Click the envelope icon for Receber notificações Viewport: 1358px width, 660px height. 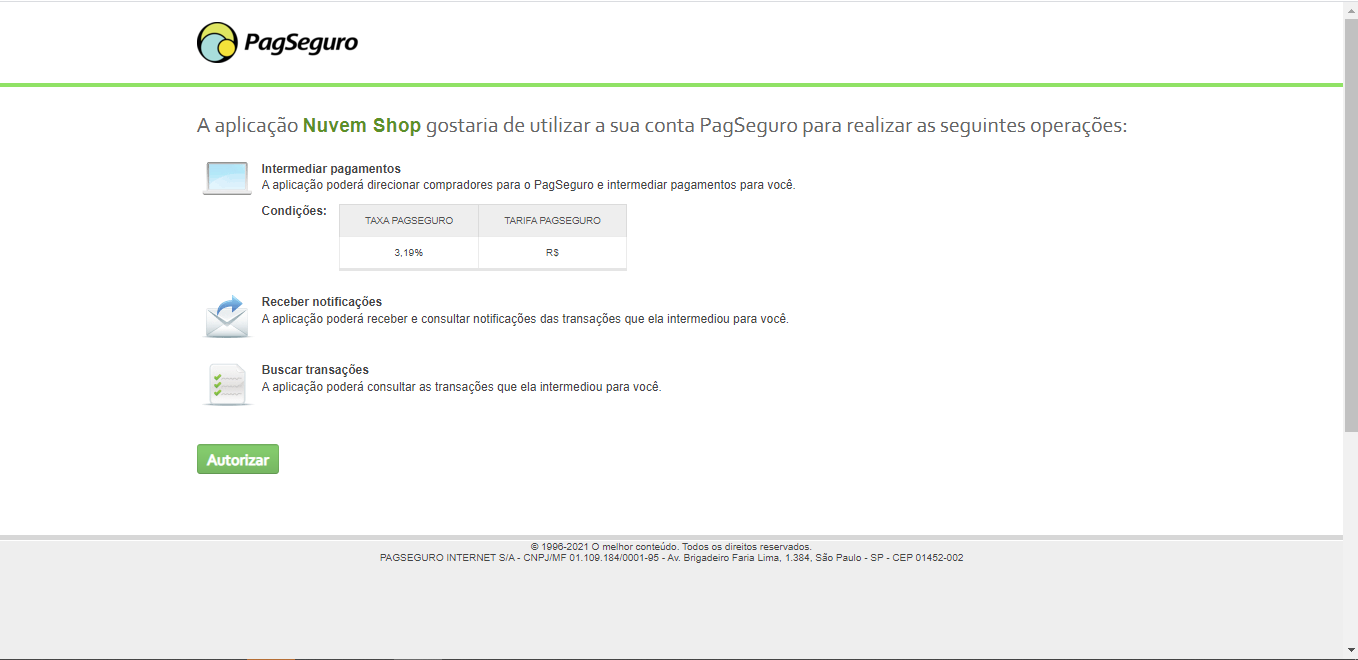coord(227,316)
